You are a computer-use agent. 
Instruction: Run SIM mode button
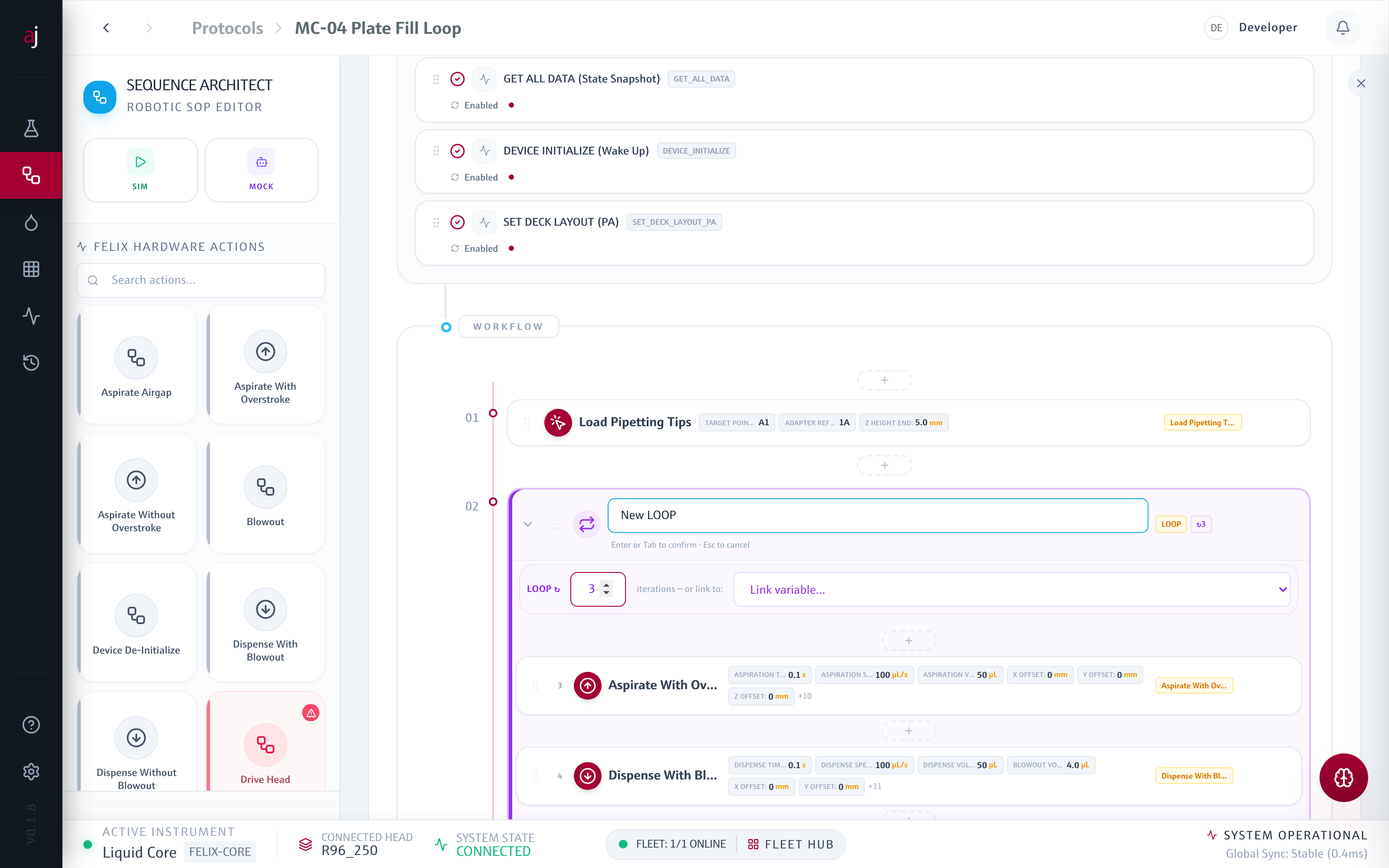coord(140,170)
